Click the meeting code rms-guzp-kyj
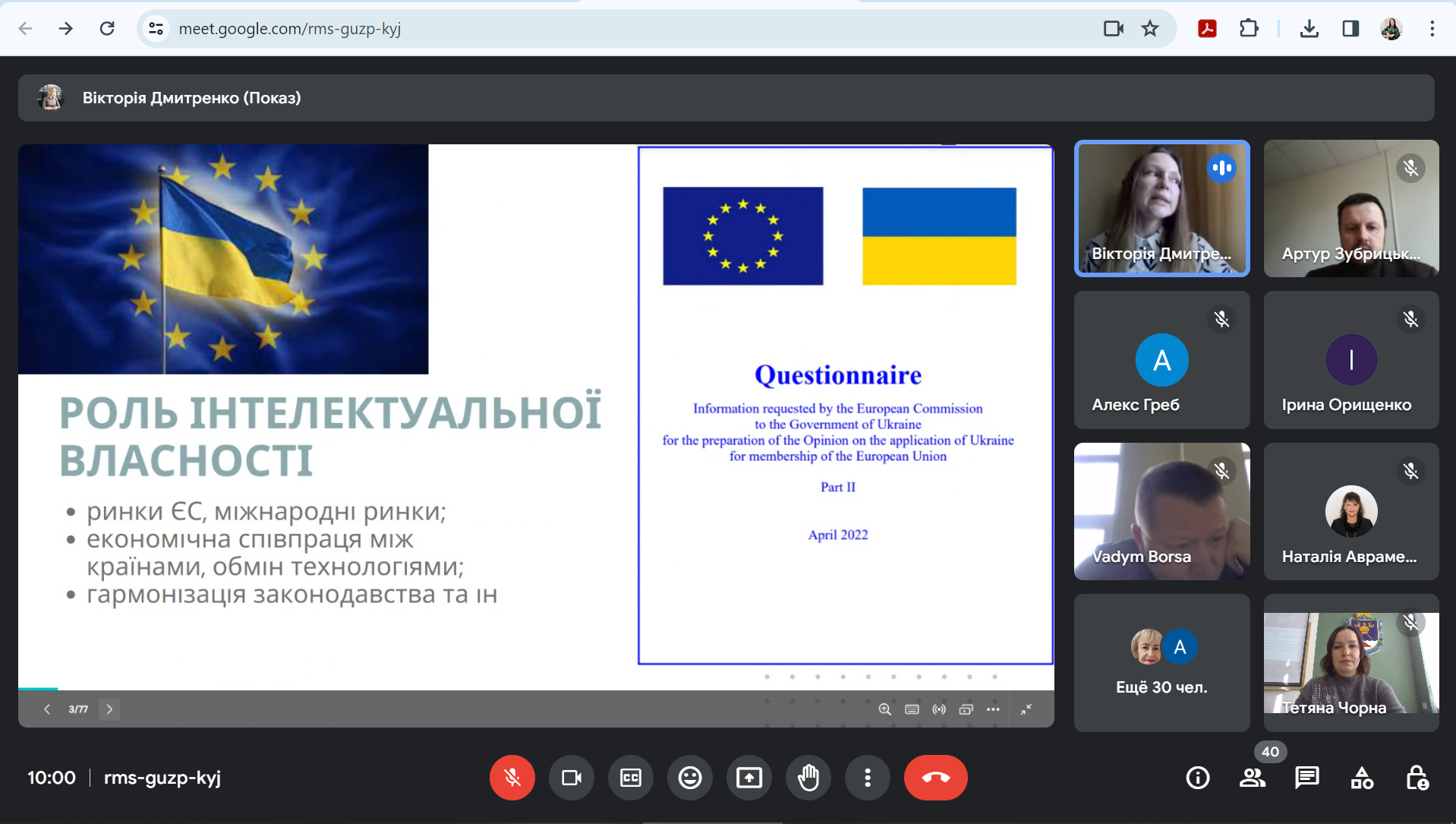 (x=162, y=778)
